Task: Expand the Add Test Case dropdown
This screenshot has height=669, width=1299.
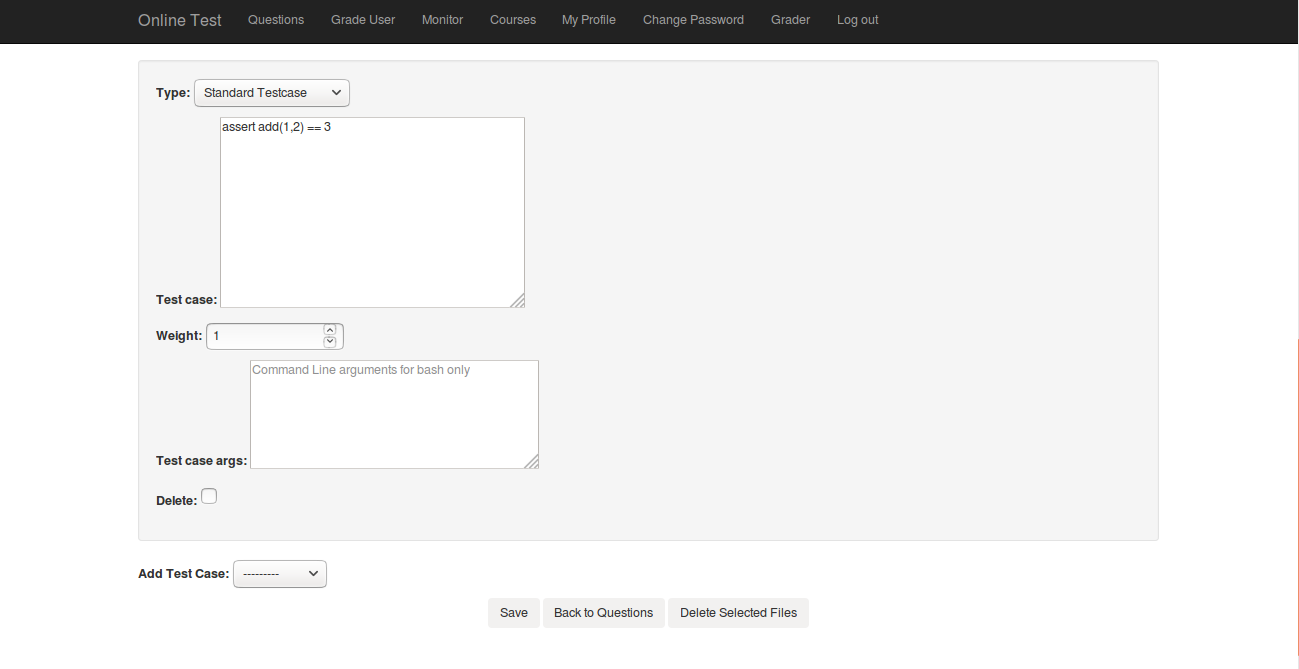Action: point(280,574)
